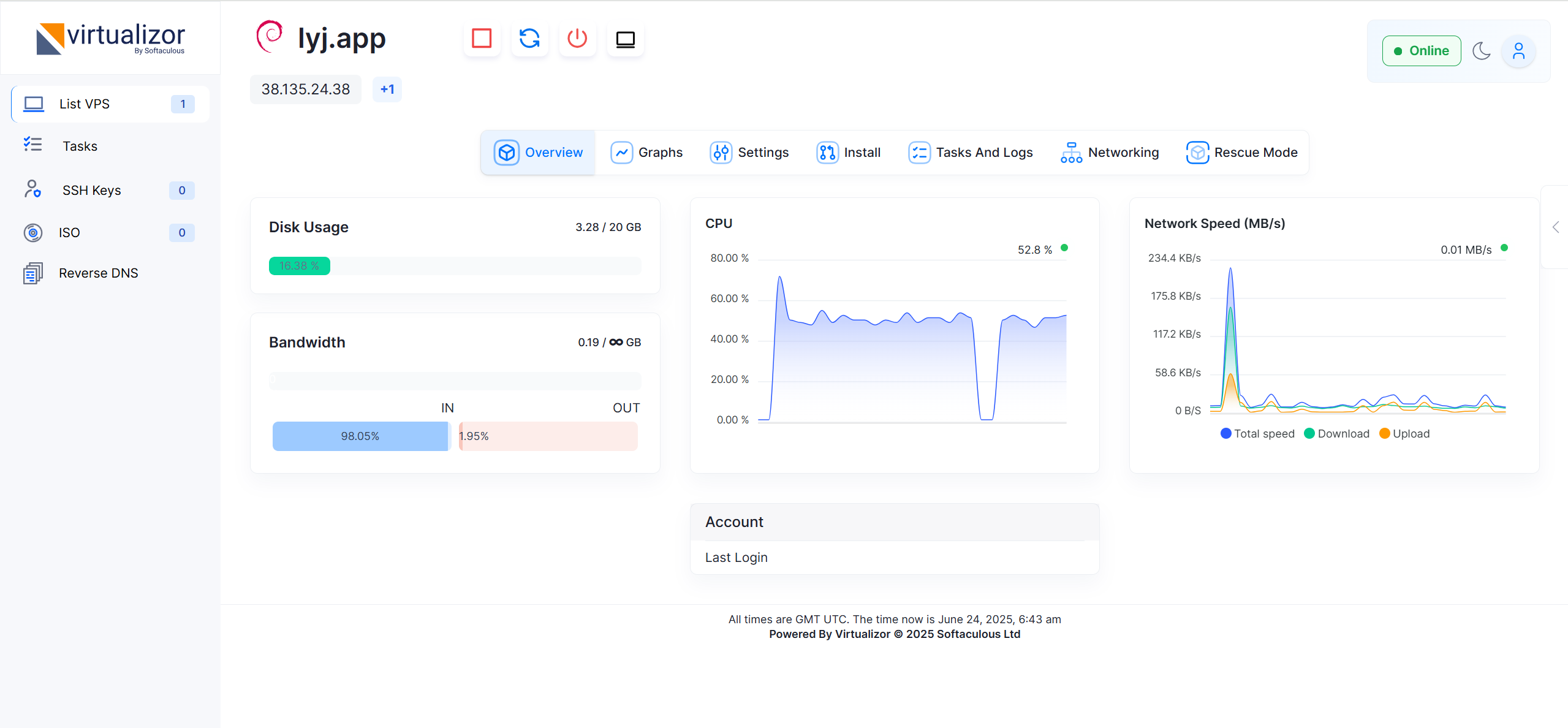Click the Disk Usage 16.38 % bar

tap(300, 266)
